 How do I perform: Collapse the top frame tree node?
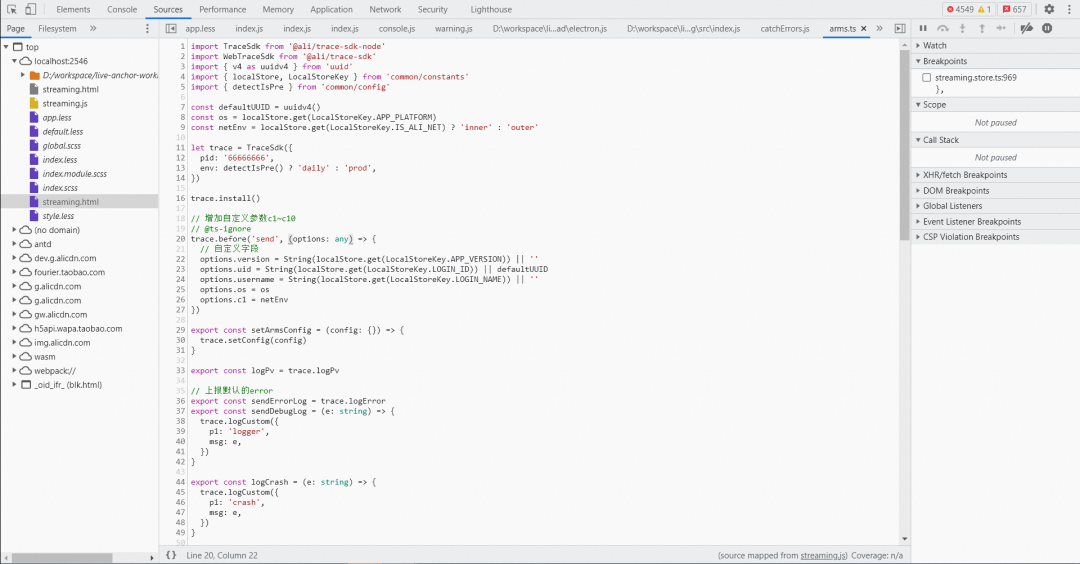pos(6,47)
